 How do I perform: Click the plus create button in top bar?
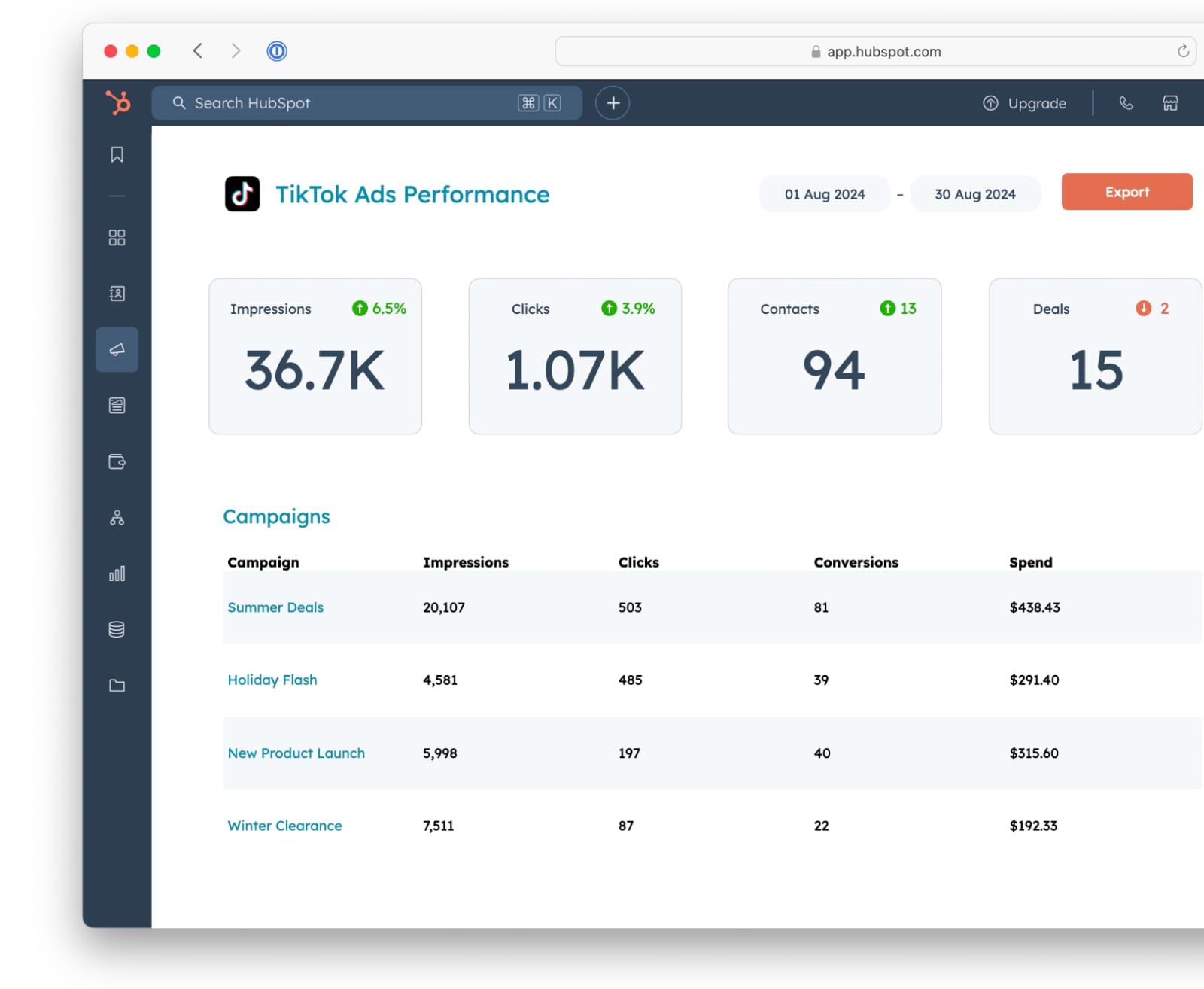[613, 103]
